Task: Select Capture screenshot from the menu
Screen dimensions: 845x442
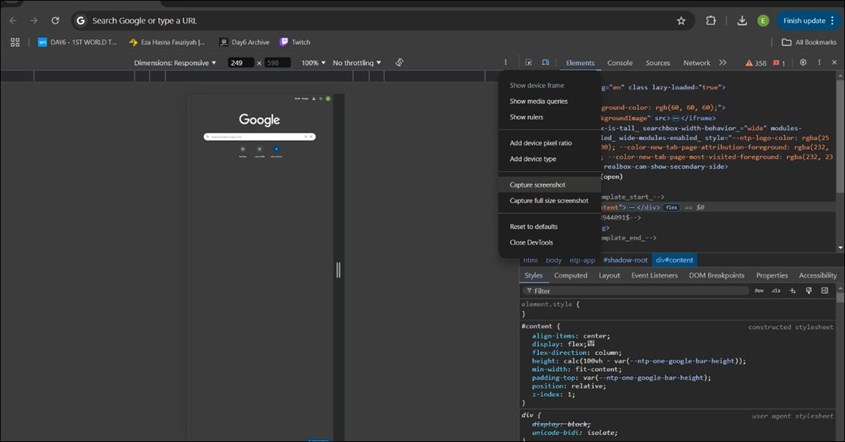Action: tap(537, 185)
